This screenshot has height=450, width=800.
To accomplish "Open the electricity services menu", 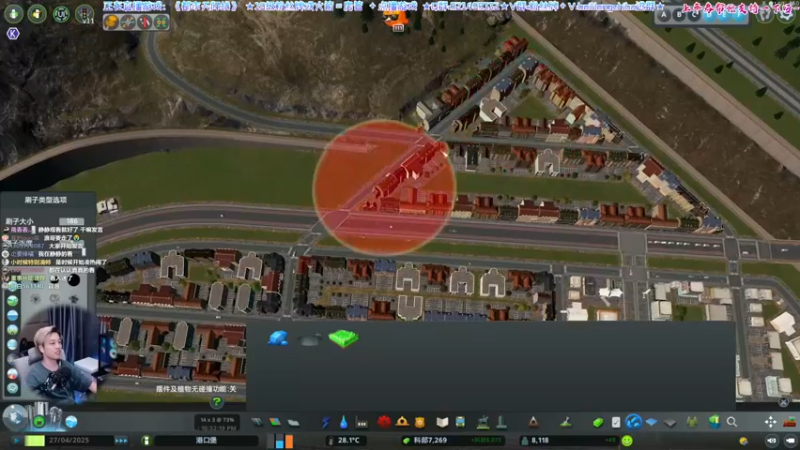I will (325, 422).
